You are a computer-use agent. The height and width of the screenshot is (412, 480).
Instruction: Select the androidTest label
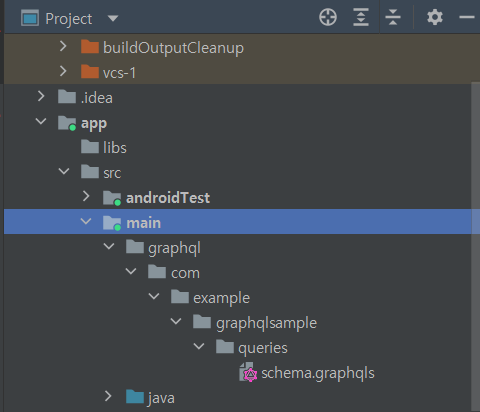[x=168, y=198]
